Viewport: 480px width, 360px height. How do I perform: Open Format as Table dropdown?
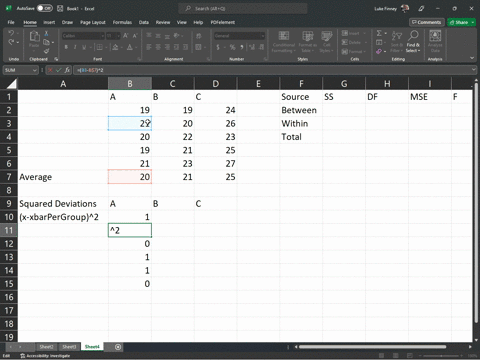[307, 42]
